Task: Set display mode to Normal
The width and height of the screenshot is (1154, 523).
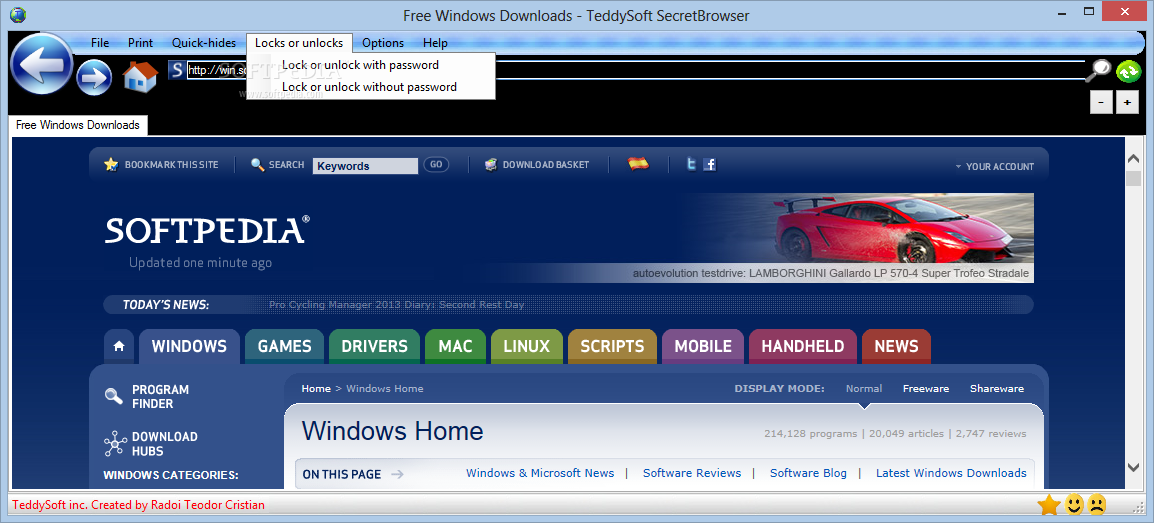Action: 864,388
